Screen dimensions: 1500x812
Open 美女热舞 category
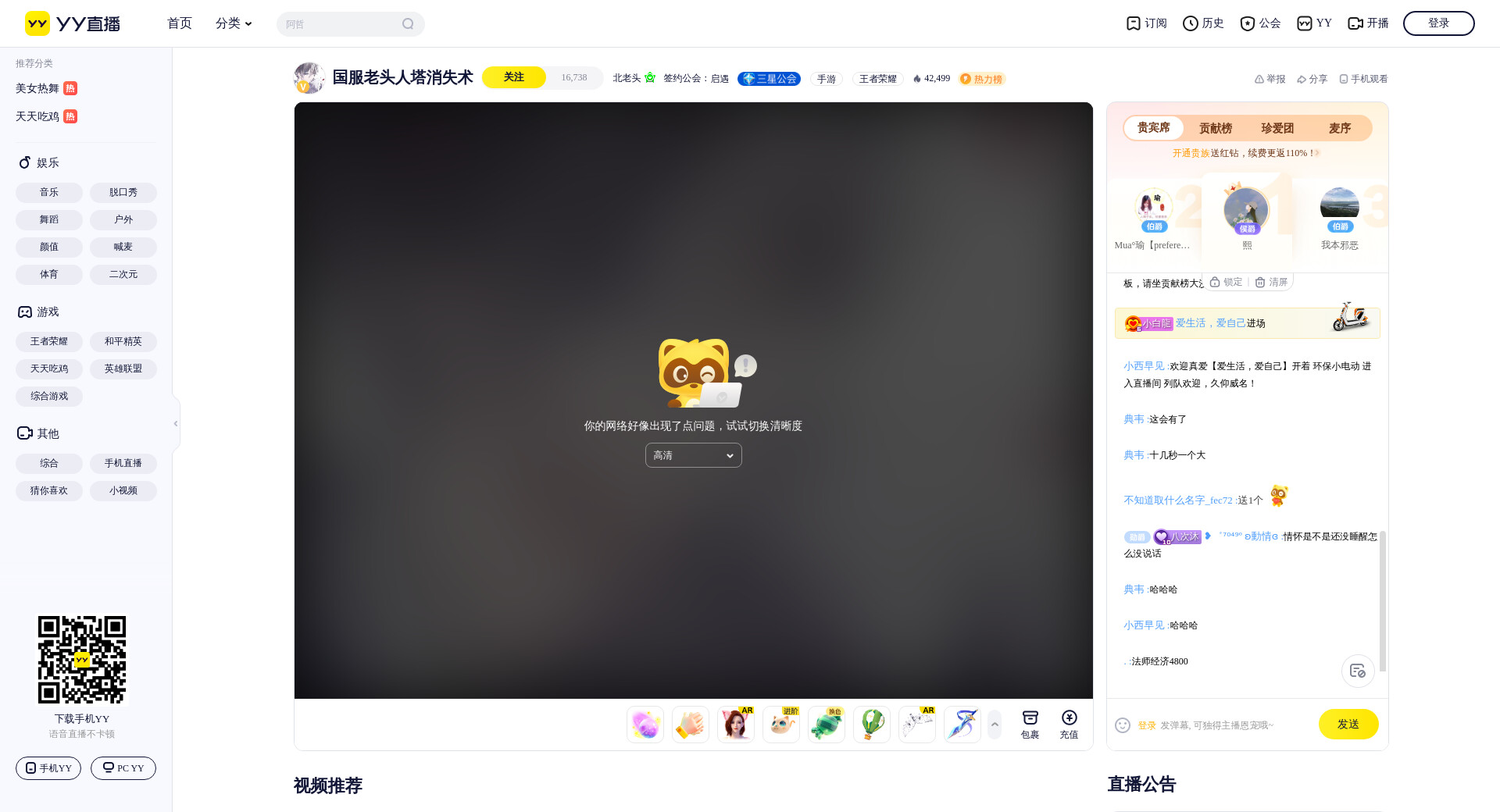coord(46,88)
